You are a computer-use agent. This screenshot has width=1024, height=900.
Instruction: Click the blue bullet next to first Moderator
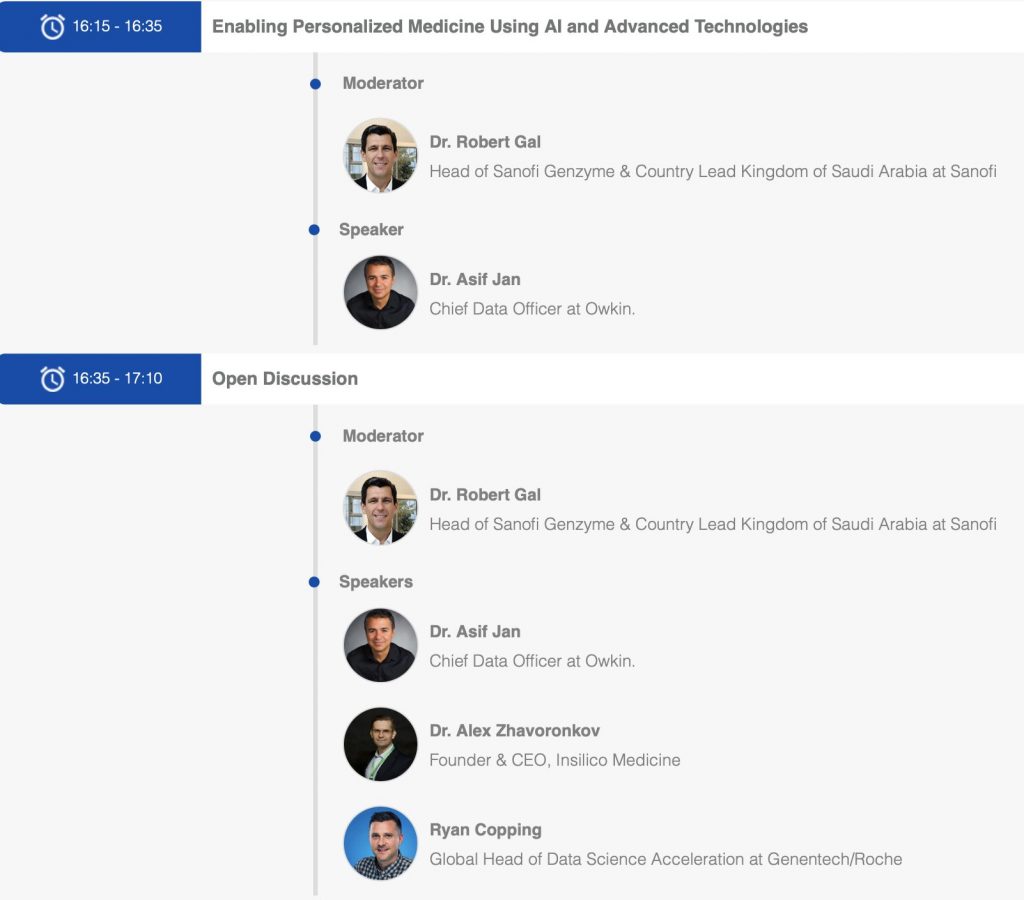(x=315, y=84)
